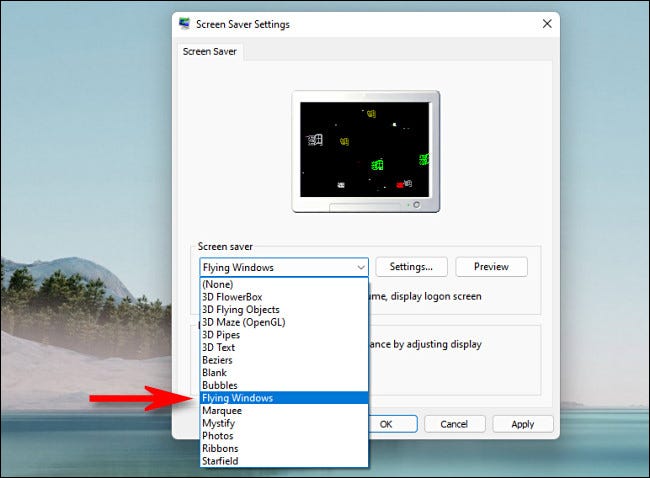Click the screen saver preview monitor thumbnail
Viewport: 650px width, 478px height.
pos(366,151)
